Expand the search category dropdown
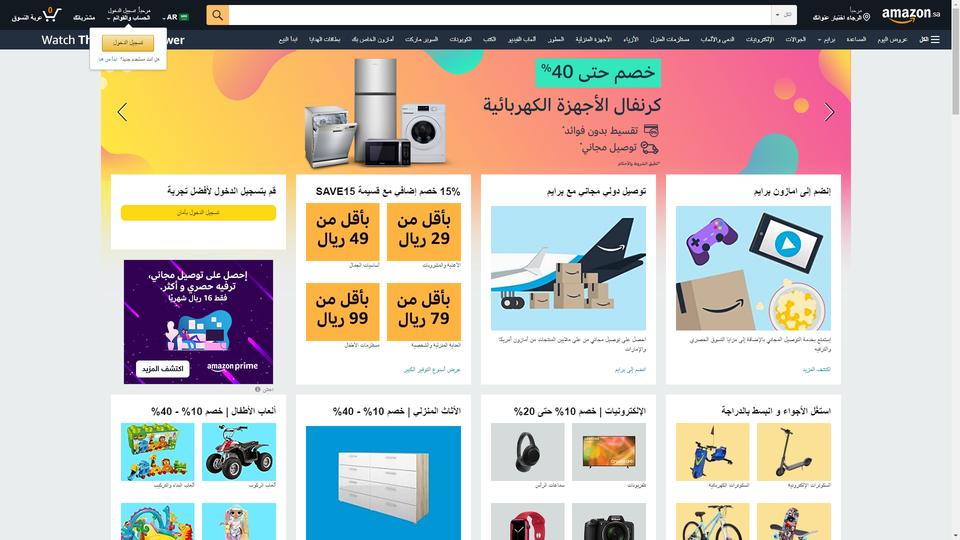Viewport: 960px width, 540px height. point(784,15)
